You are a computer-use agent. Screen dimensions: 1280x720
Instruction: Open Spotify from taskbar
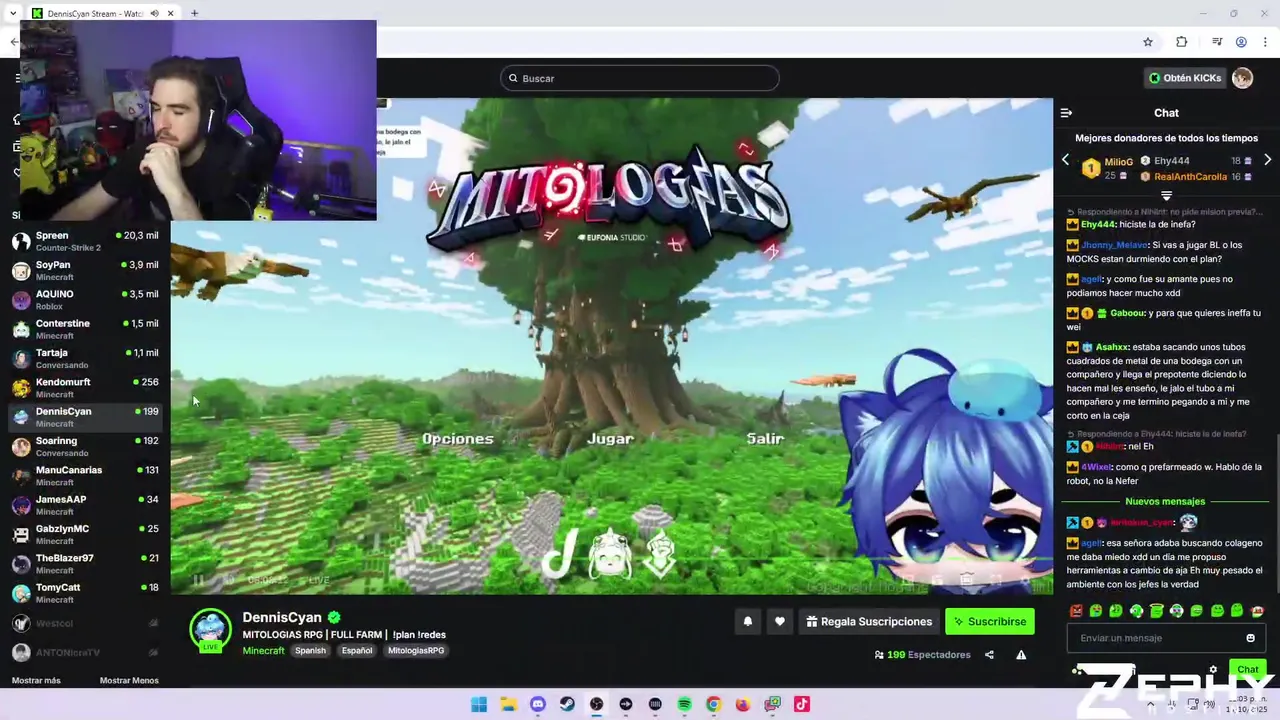(x=684, y=704)
